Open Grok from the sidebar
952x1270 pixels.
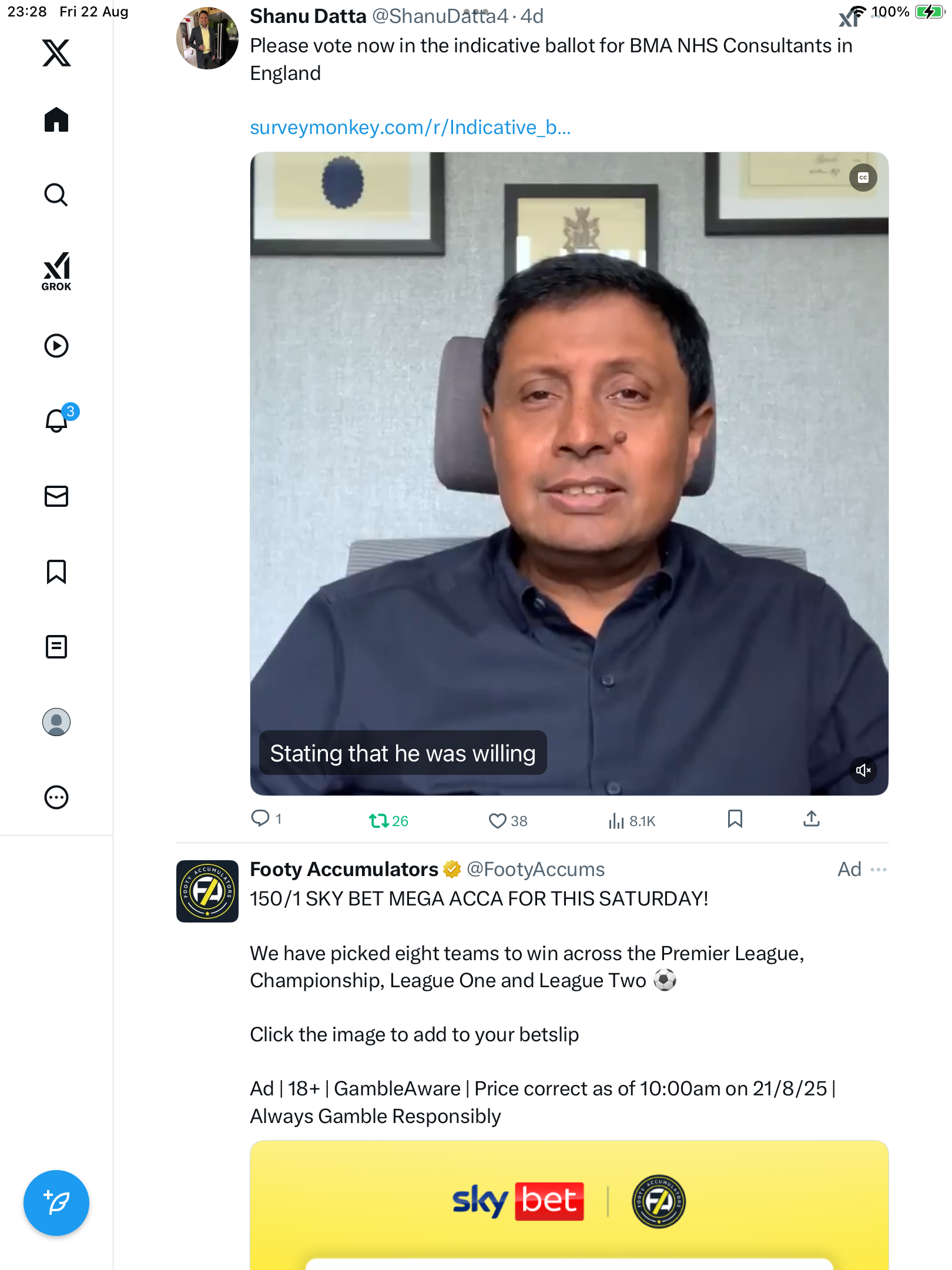pyautogui.click(x=56, y=271)
